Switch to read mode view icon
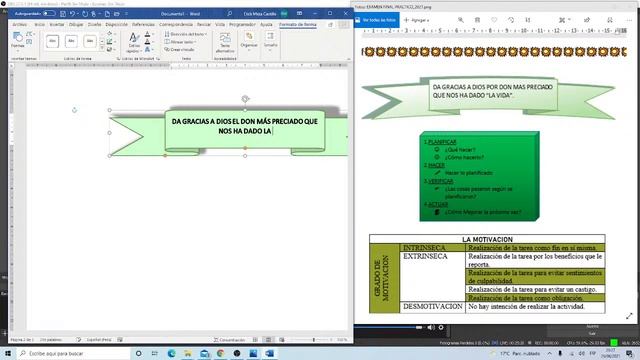 255,340
